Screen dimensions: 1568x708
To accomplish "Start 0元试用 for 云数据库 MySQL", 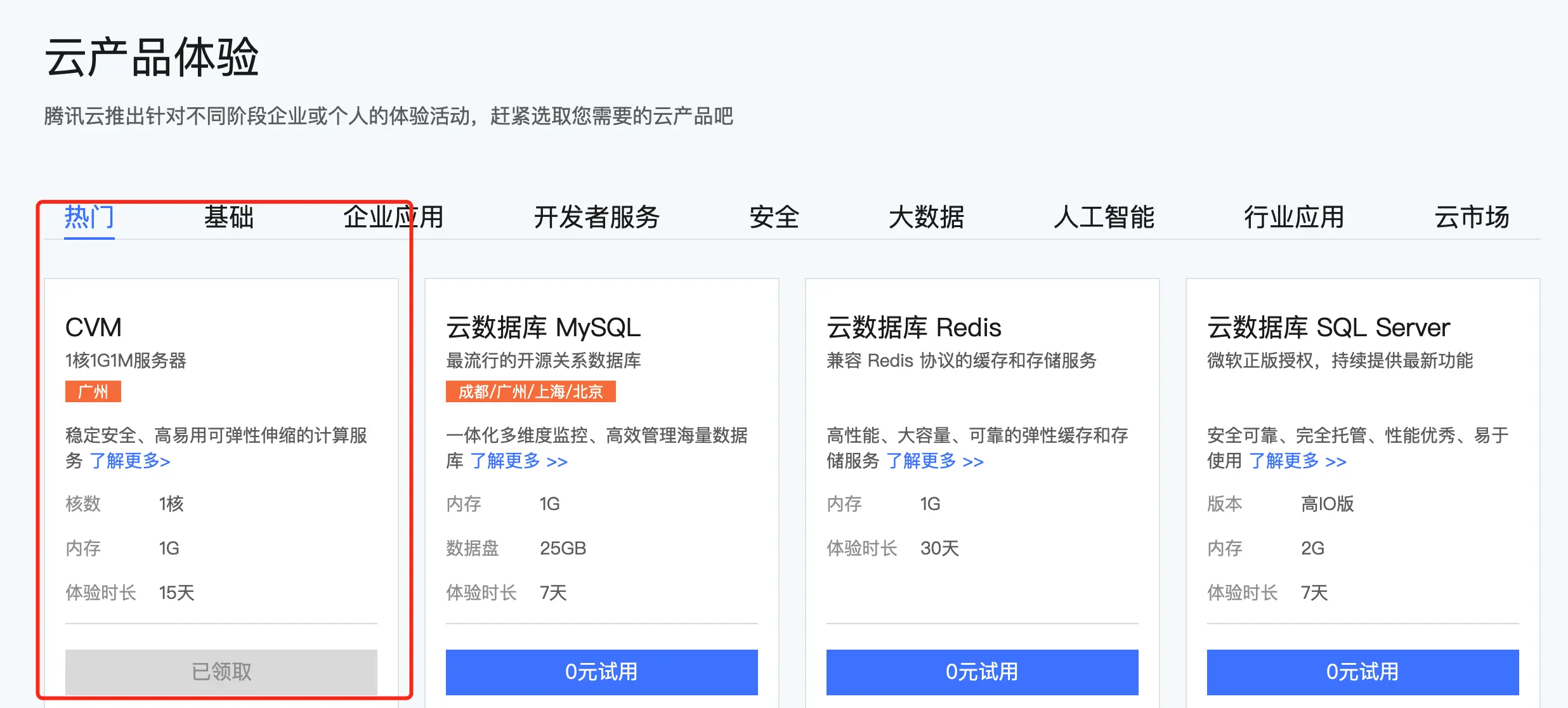I will (602, 672).
